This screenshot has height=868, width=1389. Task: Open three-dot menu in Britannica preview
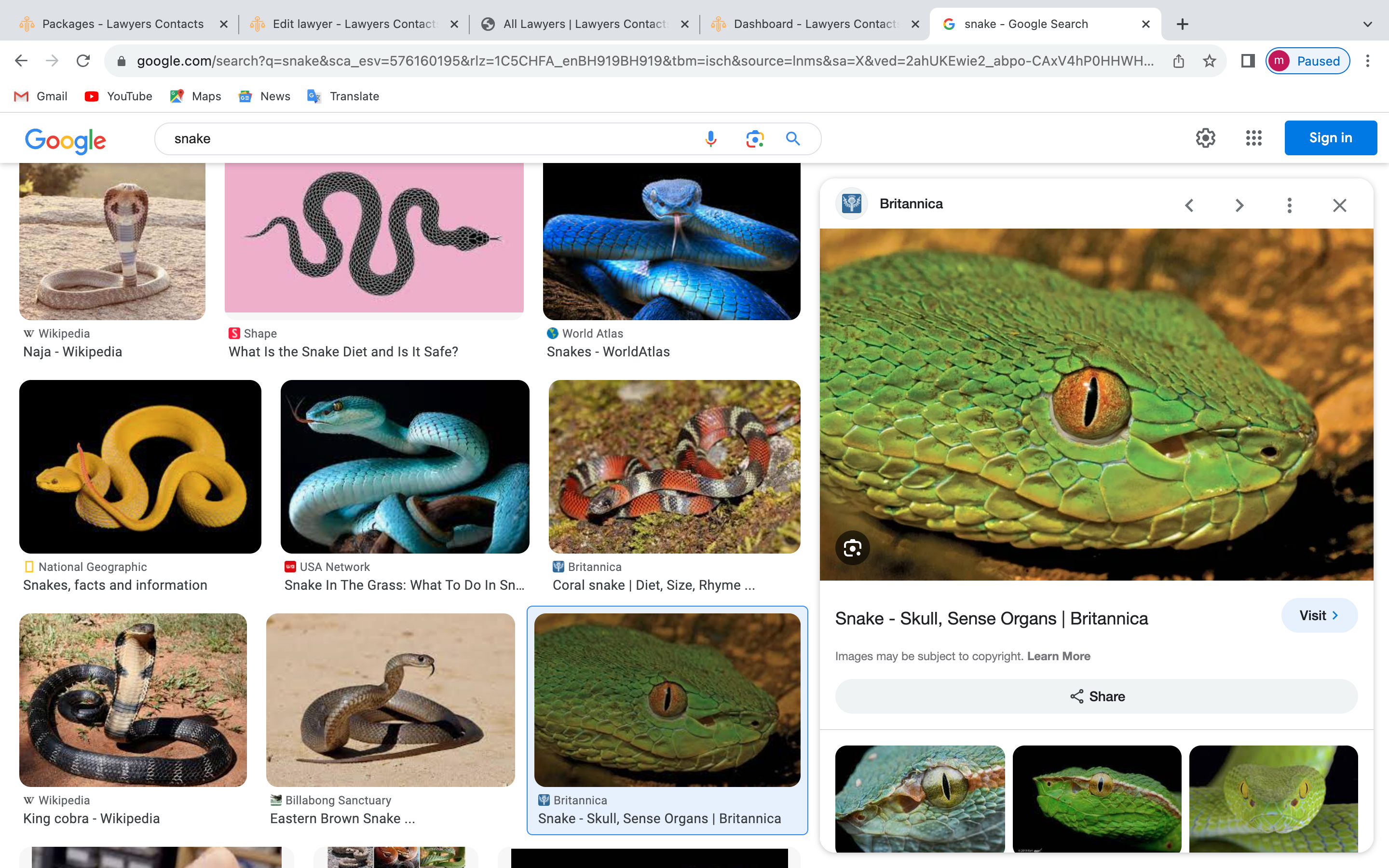[1289, 205]
